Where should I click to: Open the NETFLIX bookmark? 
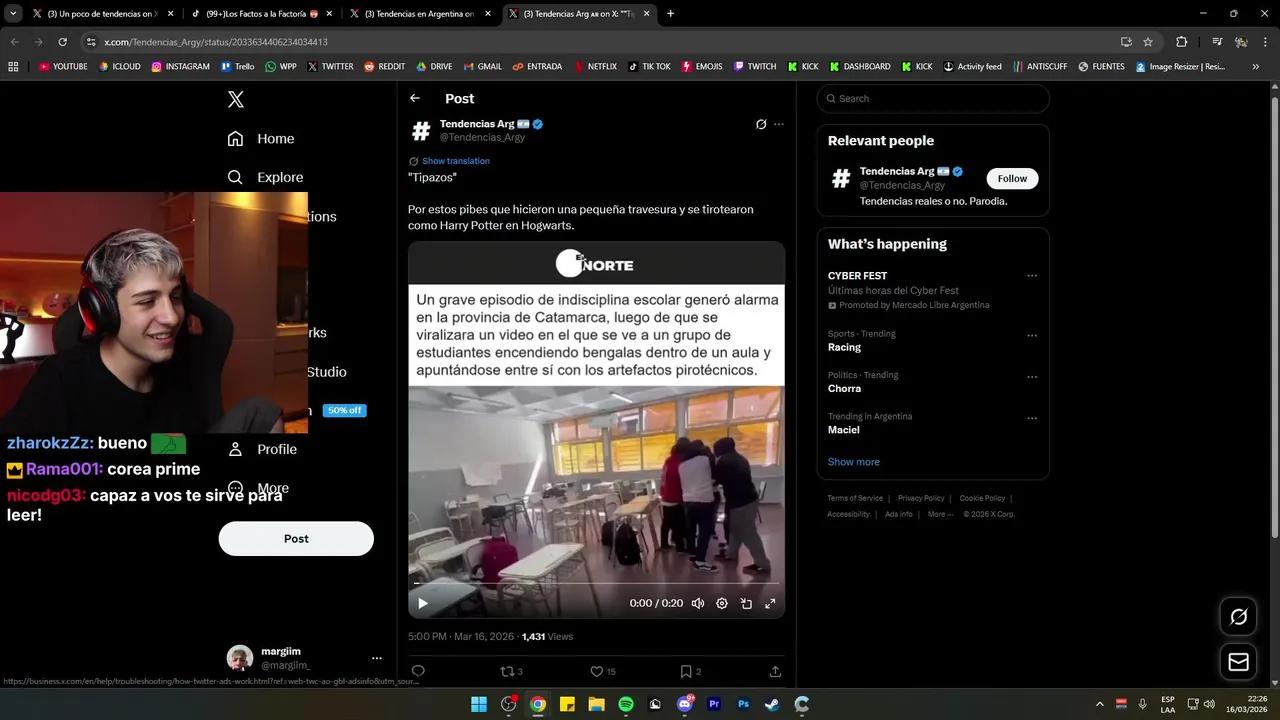coord(595,67)
